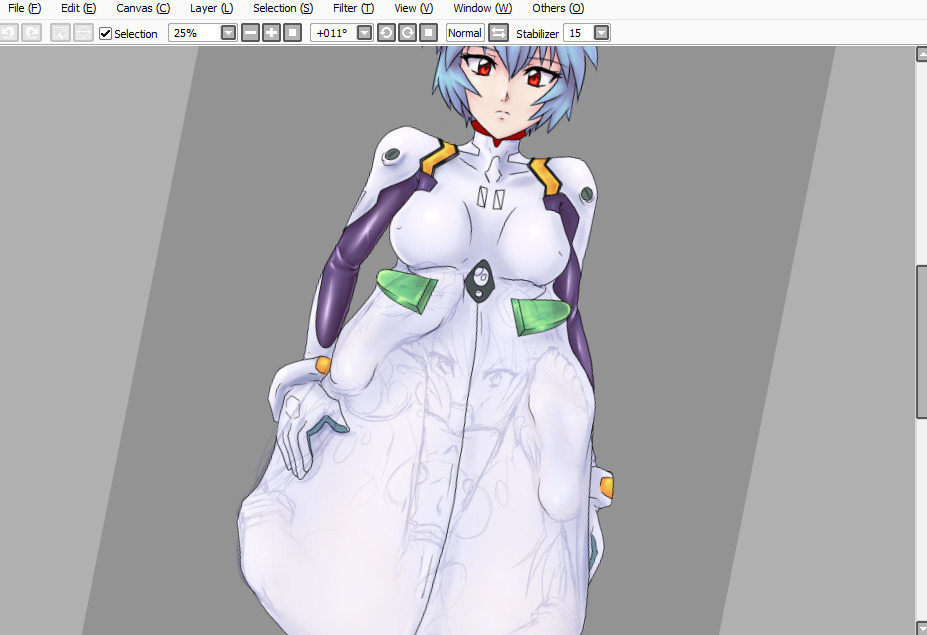Toggle the Selection checkbox
Viewport: 927px width, 635px height.
[106, 34]
